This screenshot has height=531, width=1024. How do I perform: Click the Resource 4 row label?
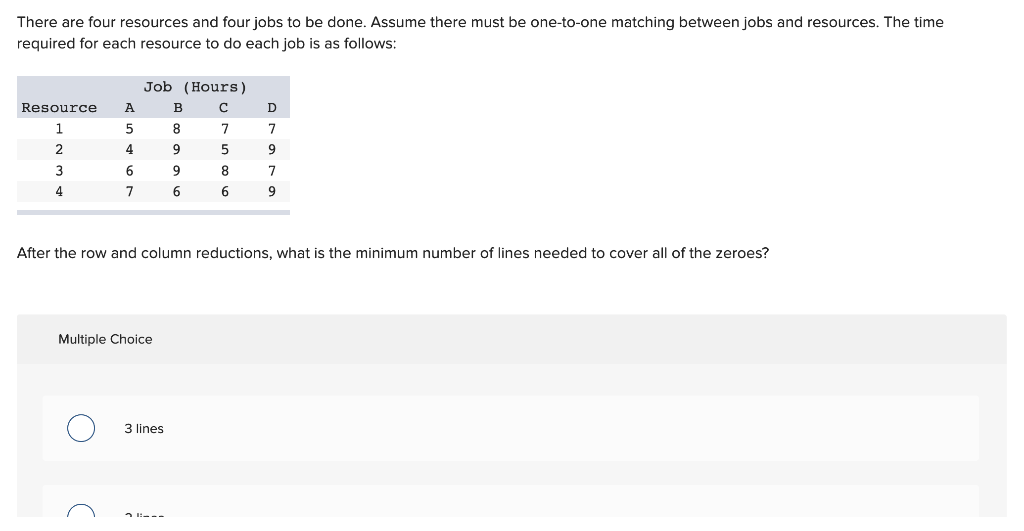click(59, 191)
